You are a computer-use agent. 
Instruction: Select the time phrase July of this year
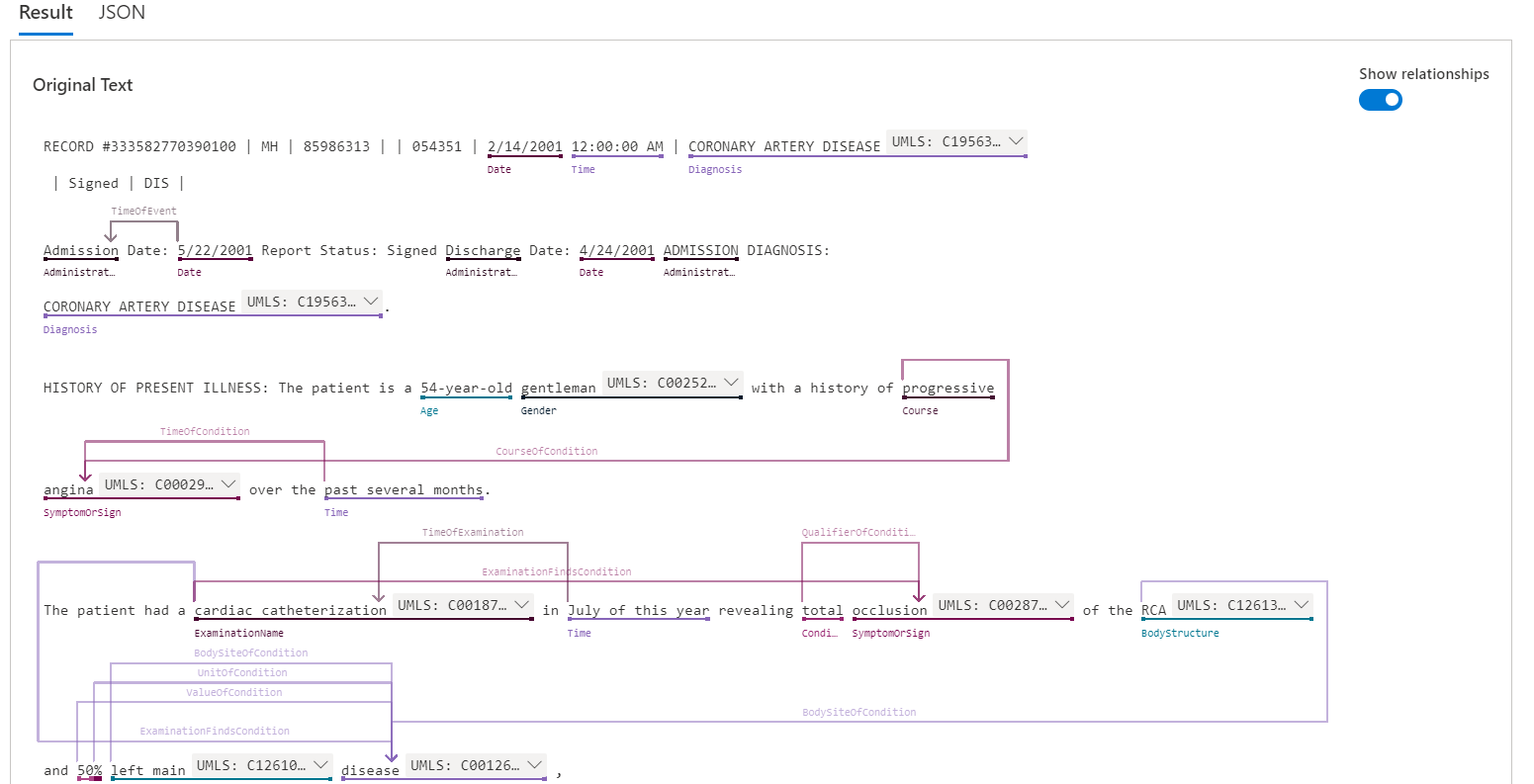pyautogui.click(x=638, y=611)
